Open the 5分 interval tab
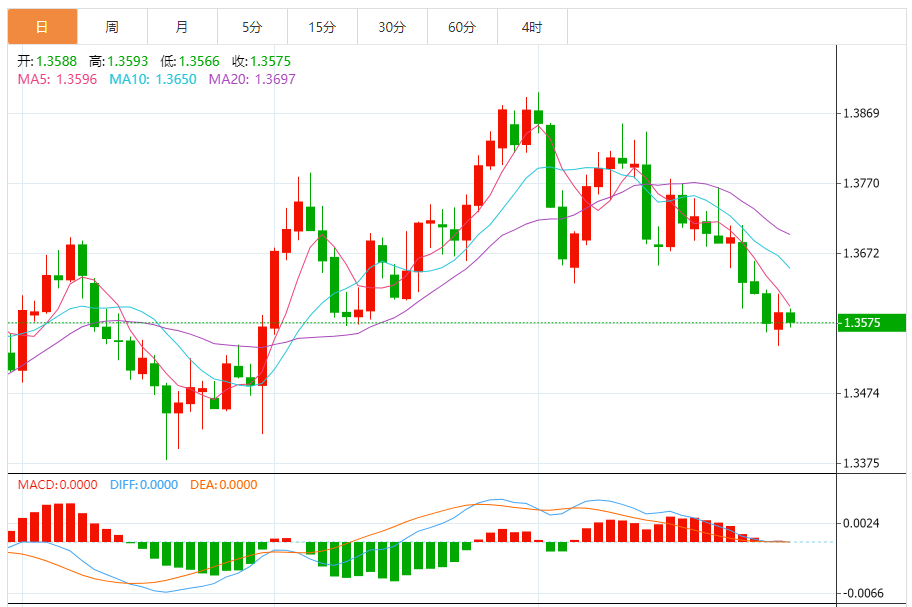Image resolution: width=912 pixels, height=607 pixels. (x=252, y=27)
